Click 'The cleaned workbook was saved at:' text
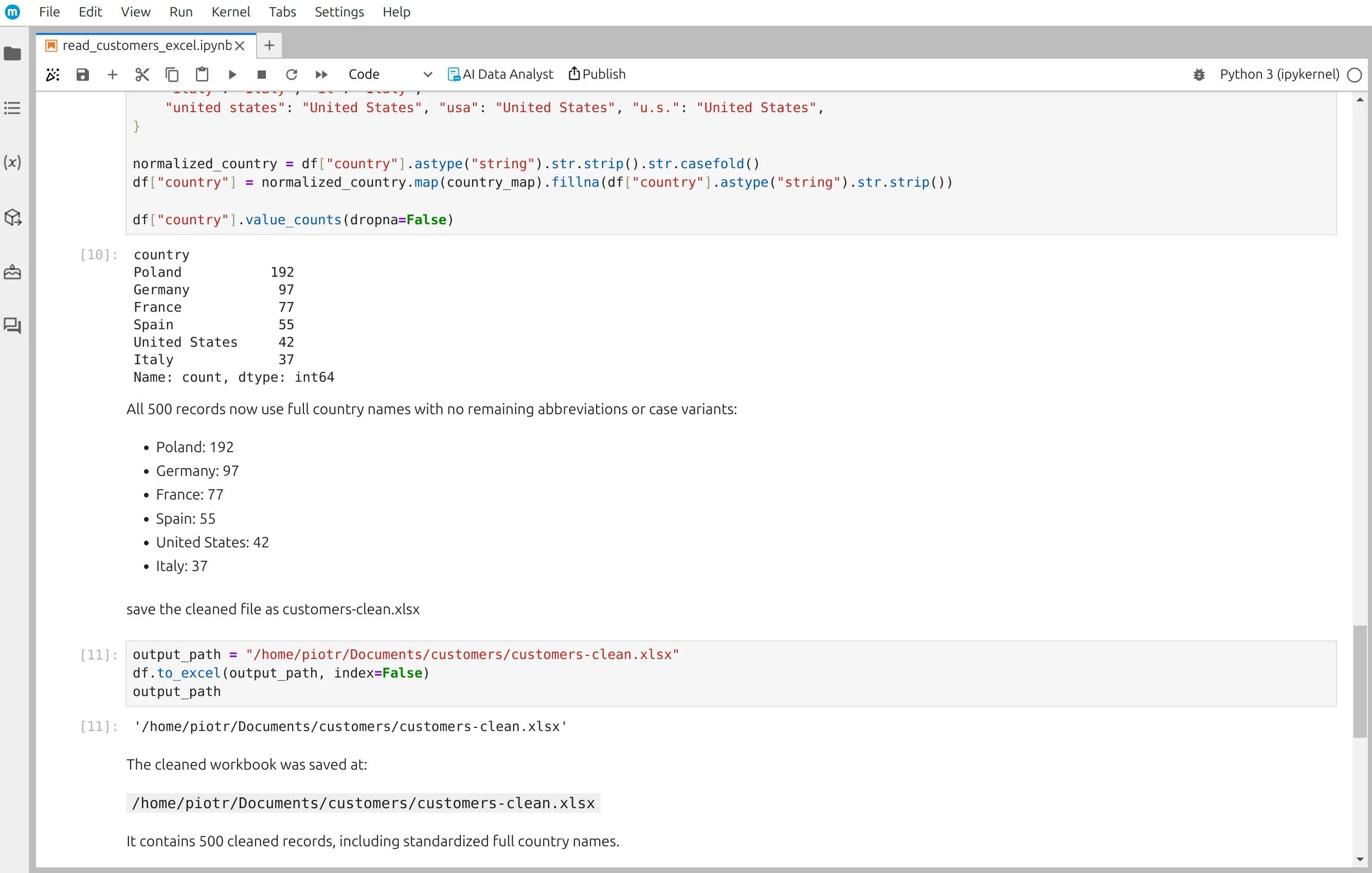 (247, 765)
